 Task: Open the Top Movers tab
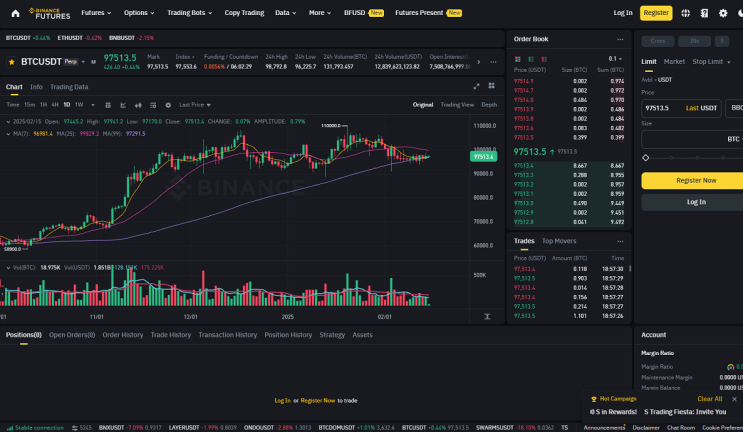pos(559,241)
